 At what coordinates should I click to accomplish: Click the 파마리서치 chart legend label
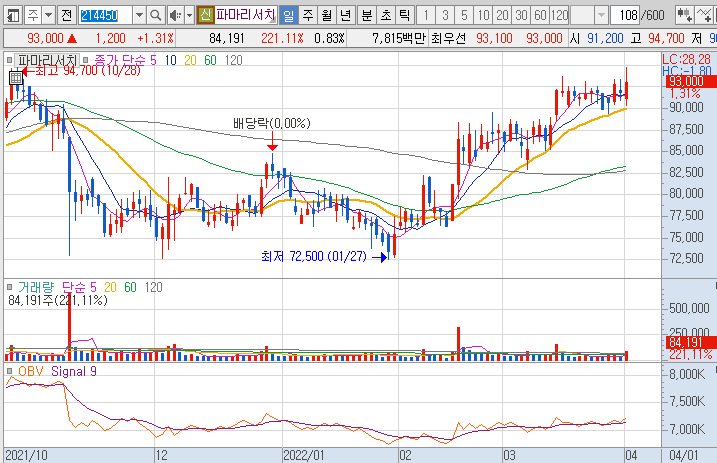(47, 60)
